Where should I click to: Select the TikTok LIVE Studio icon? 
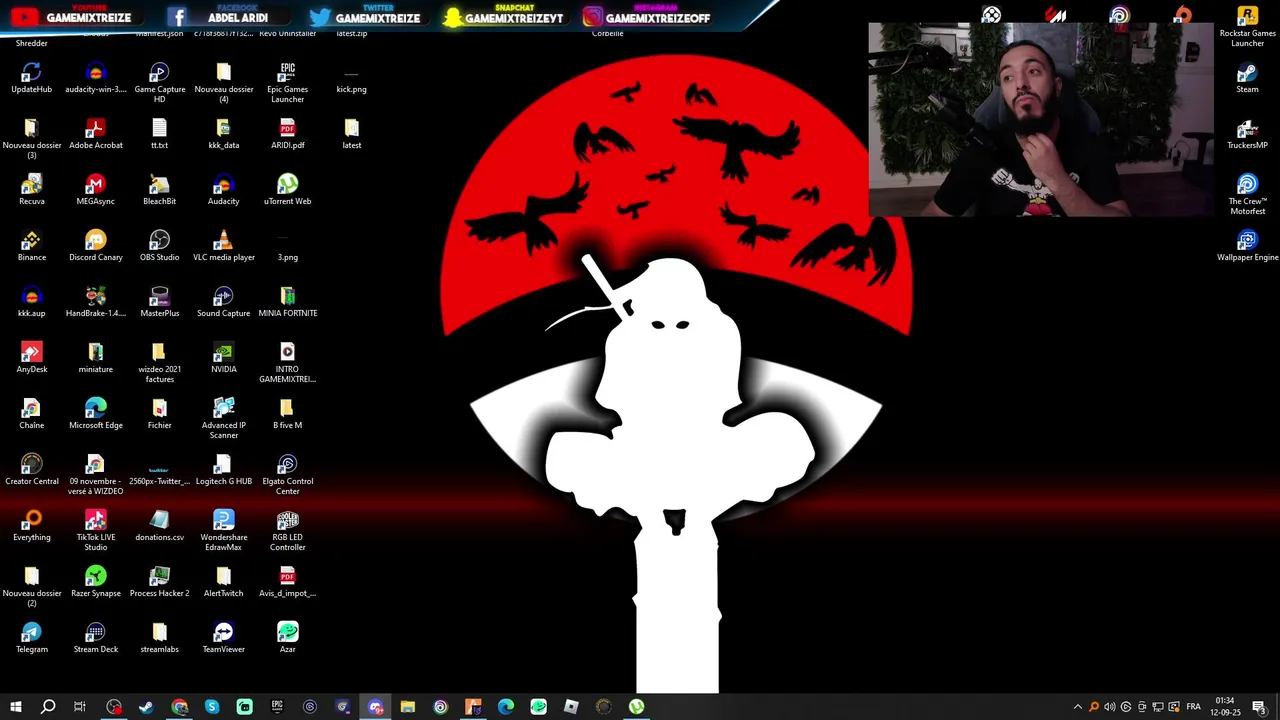(95, 531)
